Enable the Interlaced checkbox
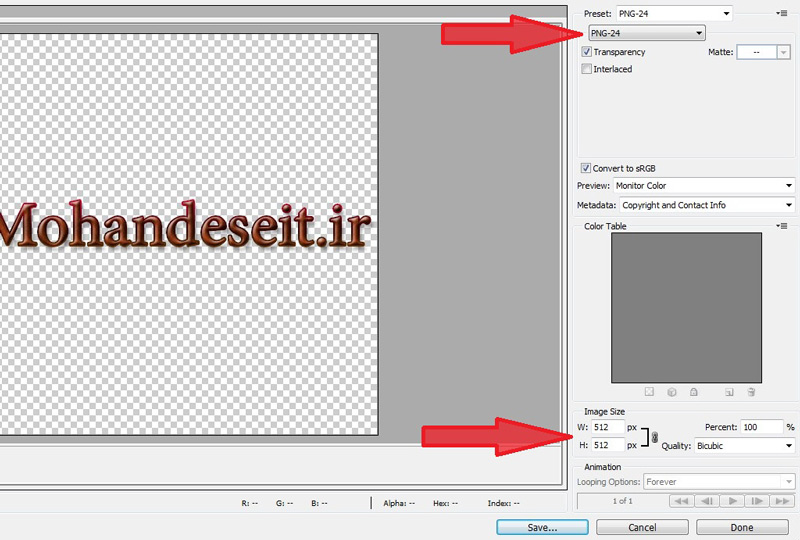Viewport: 800px width, 540px height. pyautogui.click(x=587, y=68)
